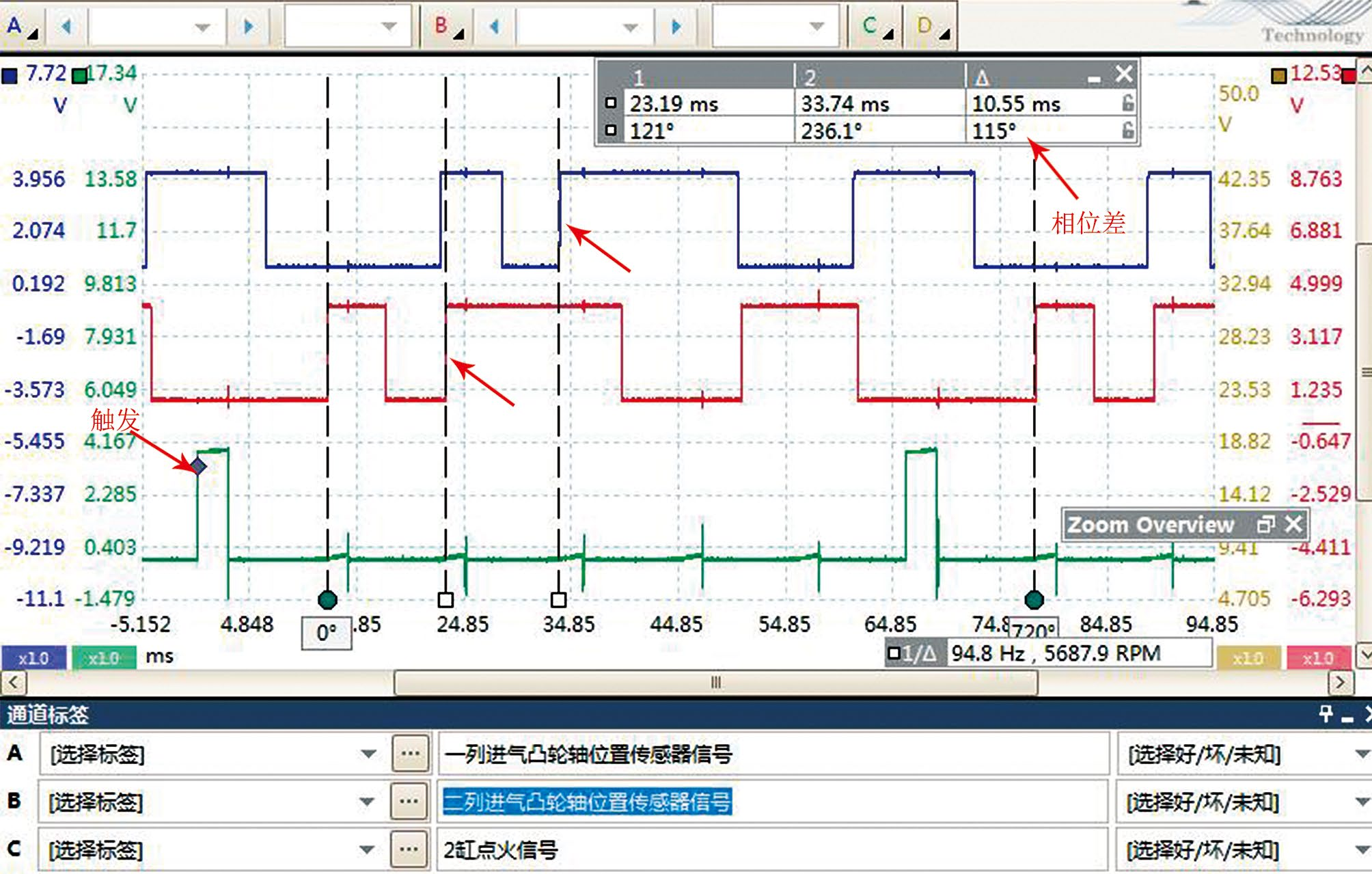Edit channel A description field

[772, 754]
